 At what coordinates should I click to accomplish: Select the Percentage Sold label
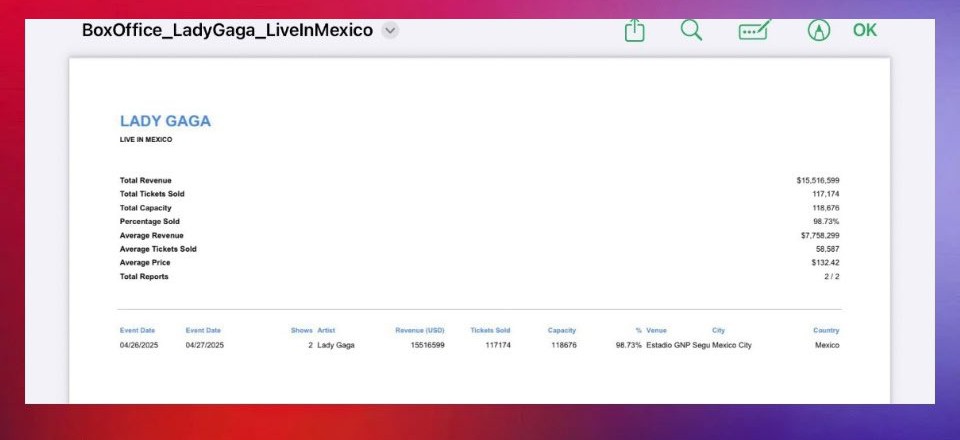tap(149, 222)
